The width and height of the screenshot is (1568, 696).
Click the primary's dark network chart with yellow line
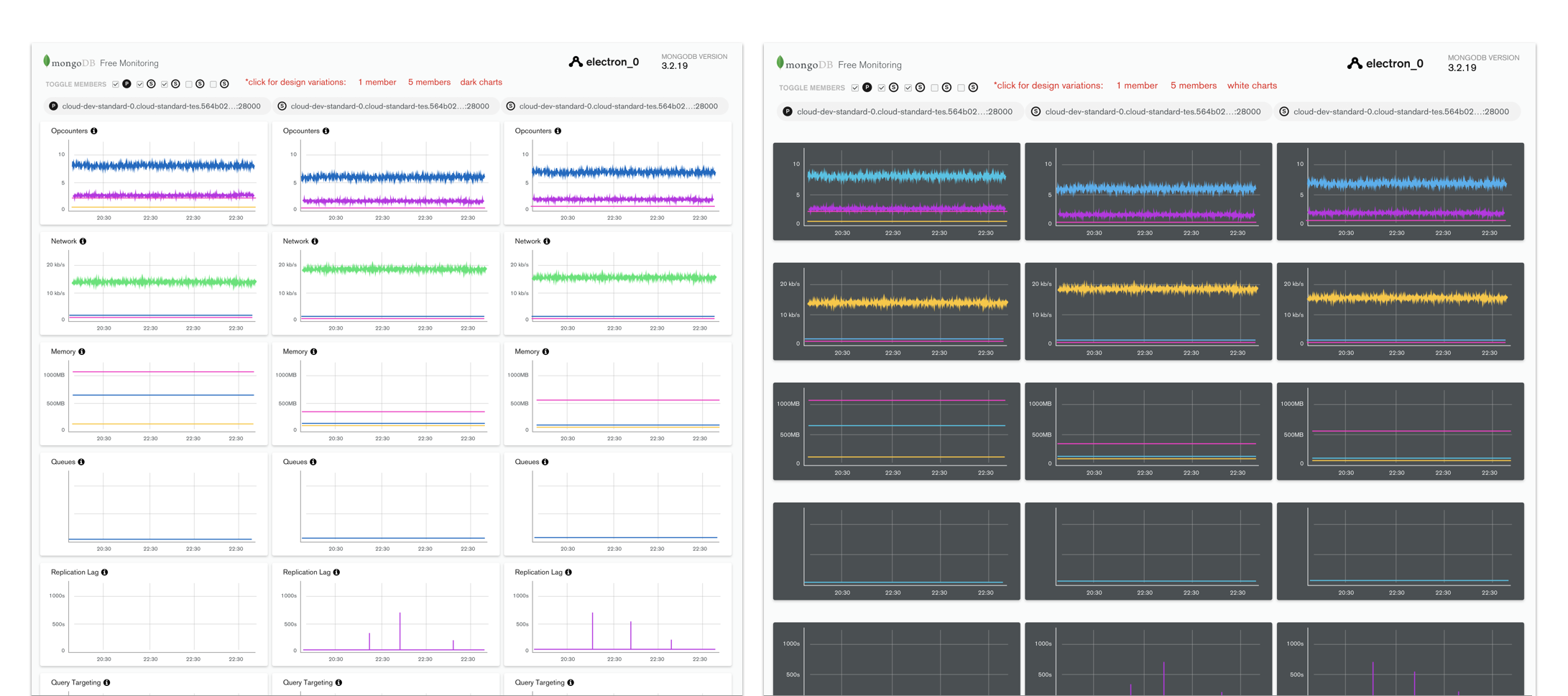896,312
